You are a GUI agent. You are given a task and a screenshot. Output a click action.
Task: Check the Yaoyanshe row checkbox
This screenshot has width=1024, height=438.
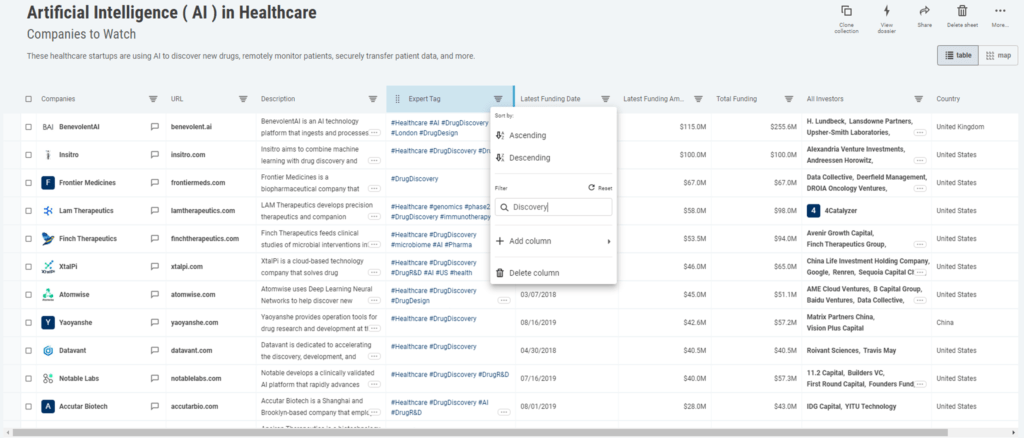click(x=28, y=322)
